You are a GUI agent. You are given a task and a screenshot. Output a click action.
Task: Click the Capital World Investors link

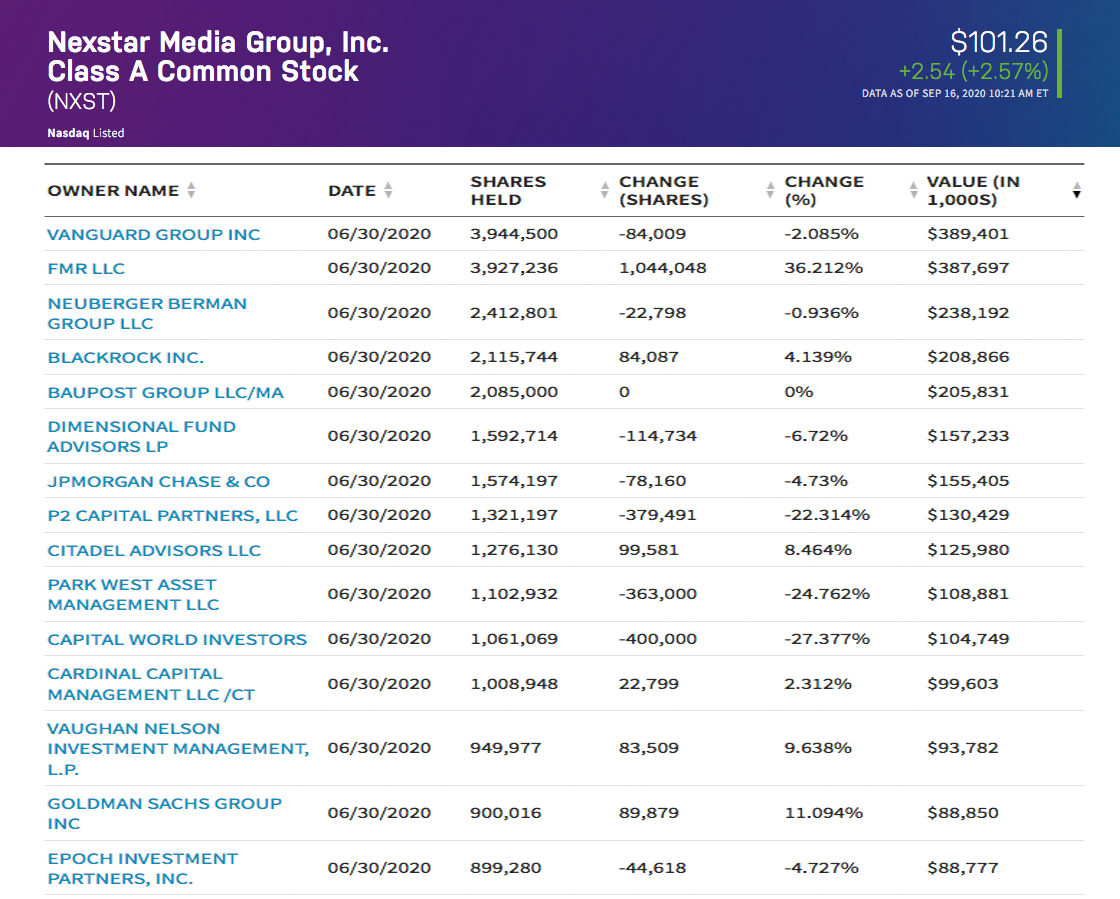pyautogui.click(x=177, y=640)
